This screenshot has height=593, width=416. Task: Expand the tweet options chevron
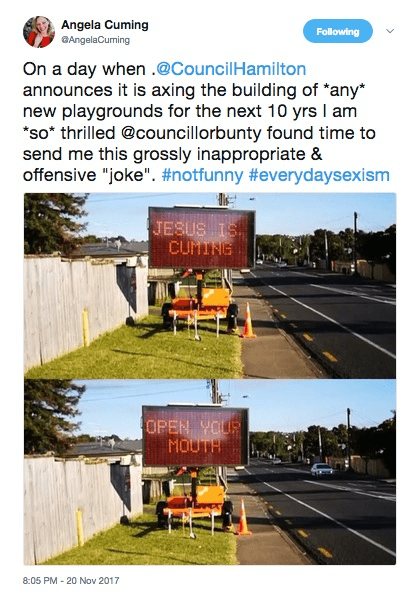click(390, 31)
